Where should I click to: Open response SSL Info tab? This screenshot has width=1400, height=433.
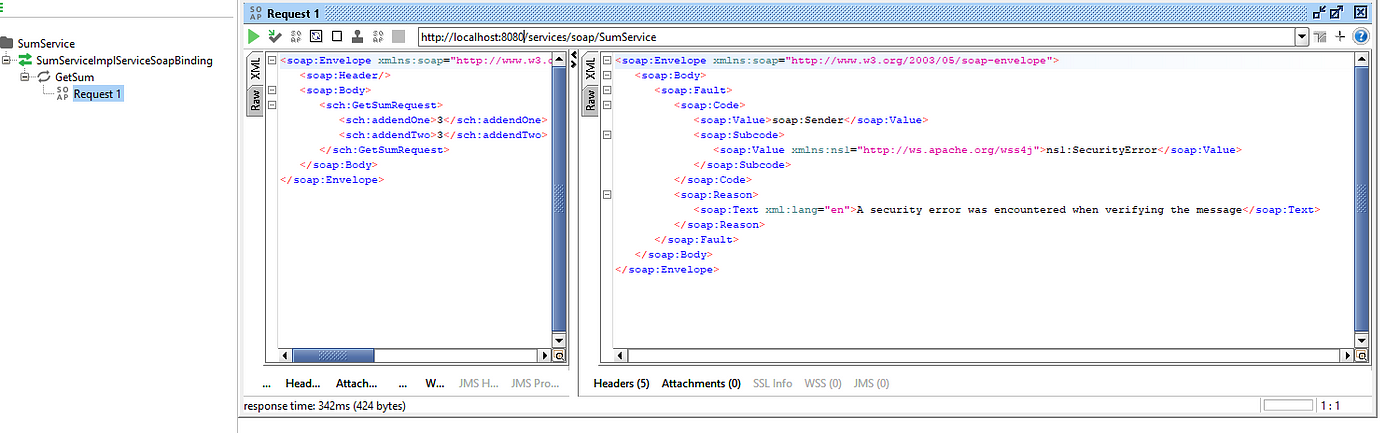point(772,383)
